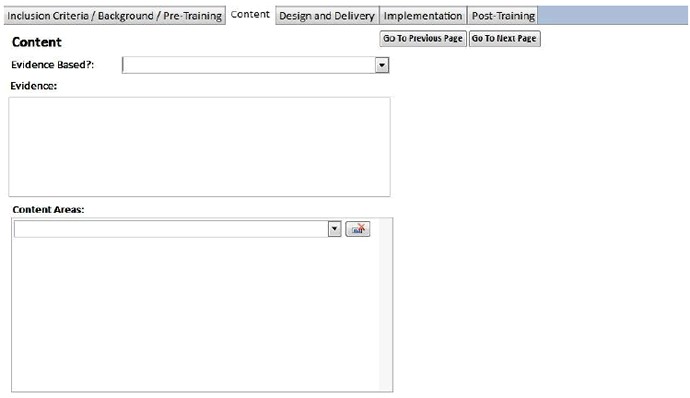Click Go To Previous Page button
Image resolution: width=690 pixels, height=398 pixels.
(423, 38)
